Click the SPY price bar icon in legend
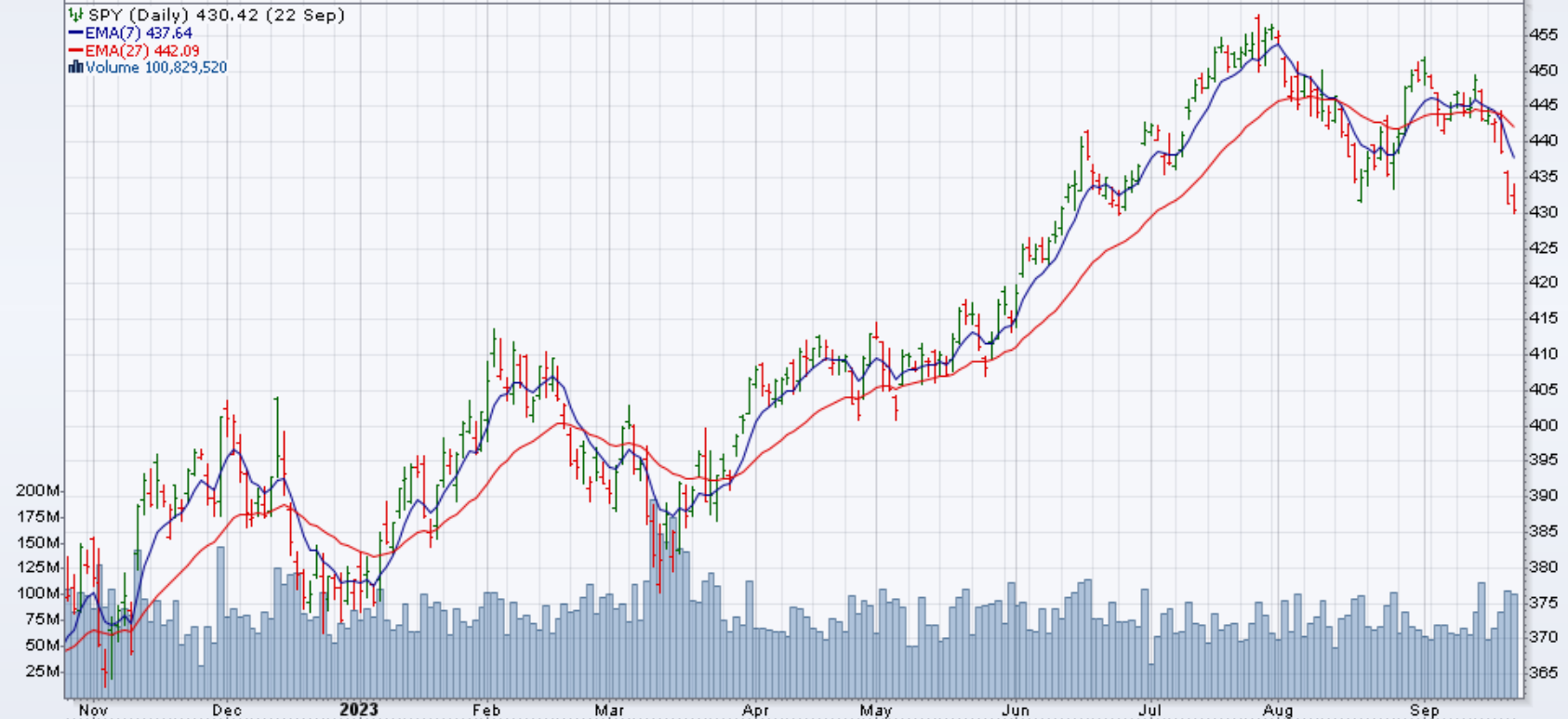This screenshot has height=719, width=1568. coord(76,15)
